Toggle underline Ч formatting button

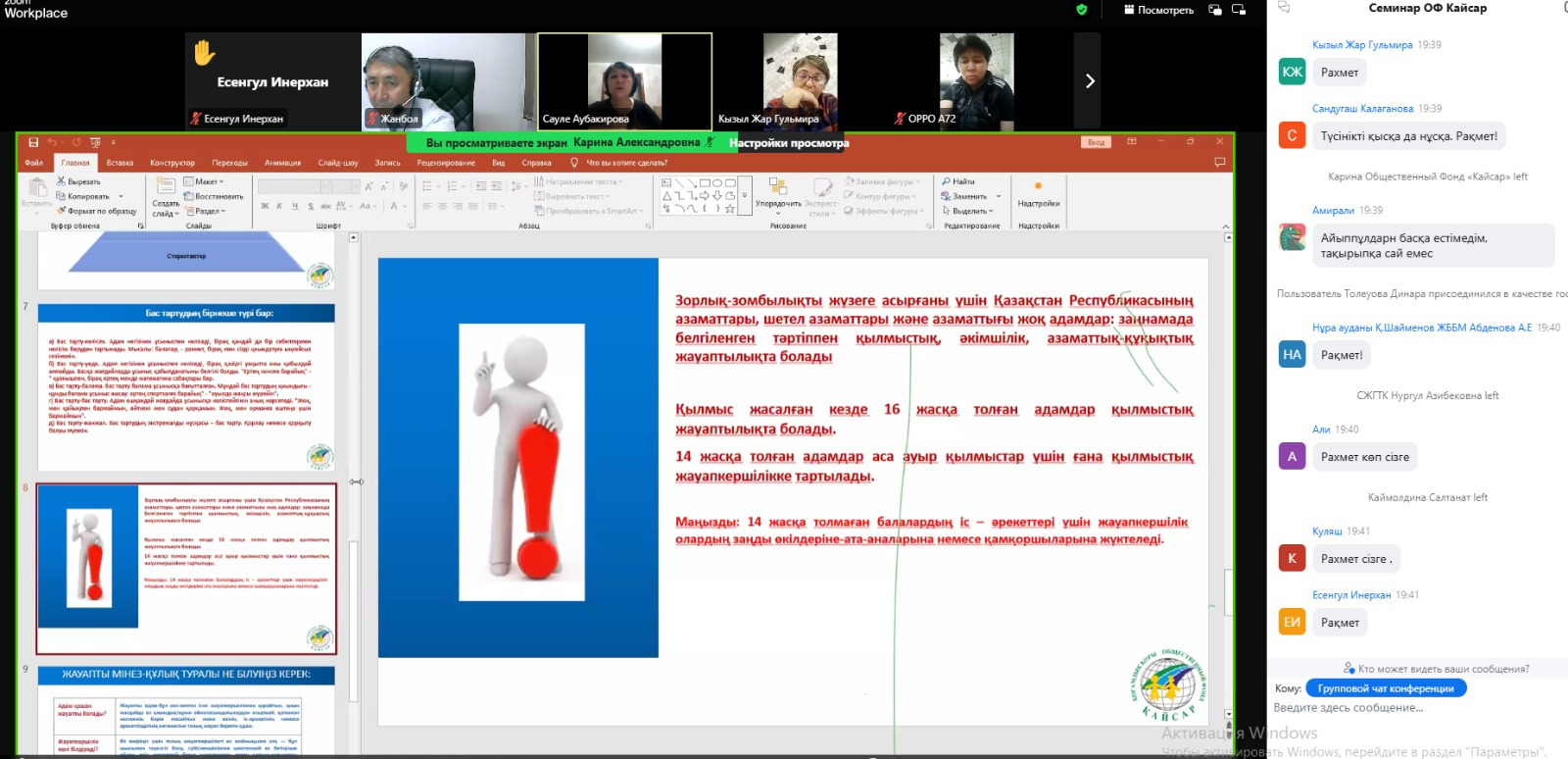pyautogui.click(x=295, y=206)
